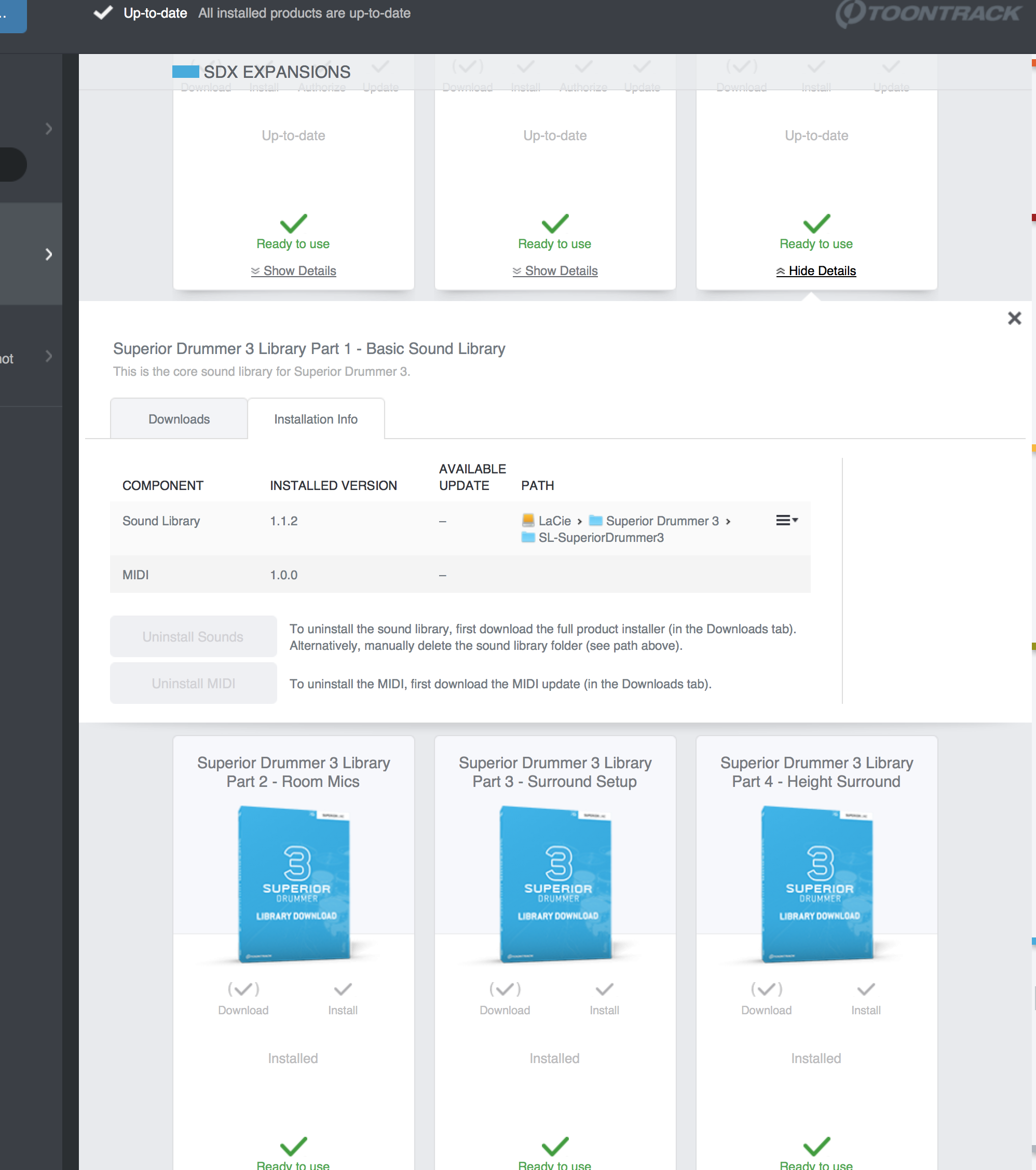Click the LaCie drive icon in path
The image size is (1036, 1170).
point(528,520)
